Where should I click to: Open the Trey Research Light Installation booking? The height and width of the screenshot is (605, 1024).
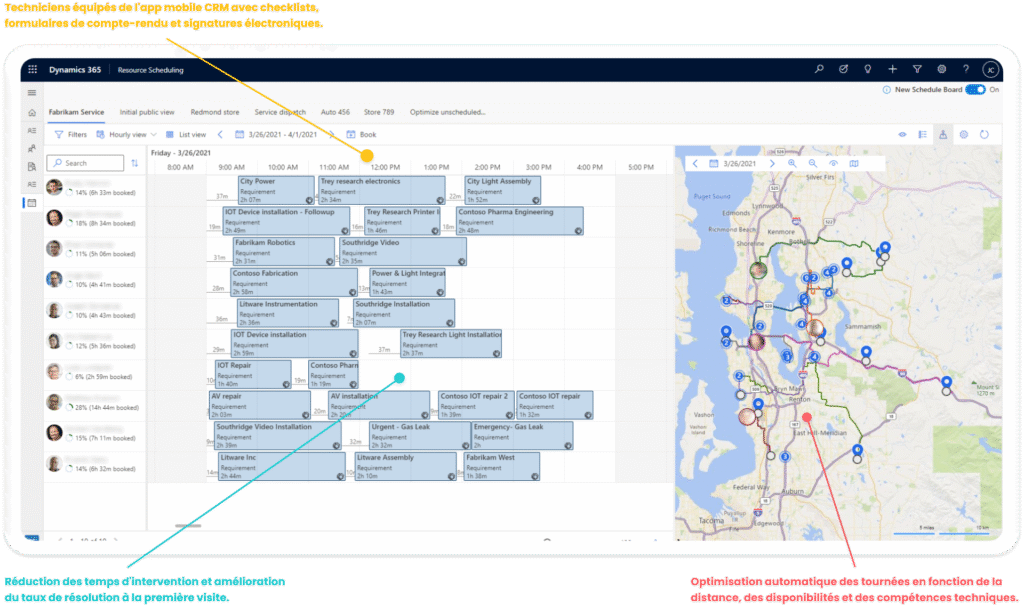pos(451,344)
